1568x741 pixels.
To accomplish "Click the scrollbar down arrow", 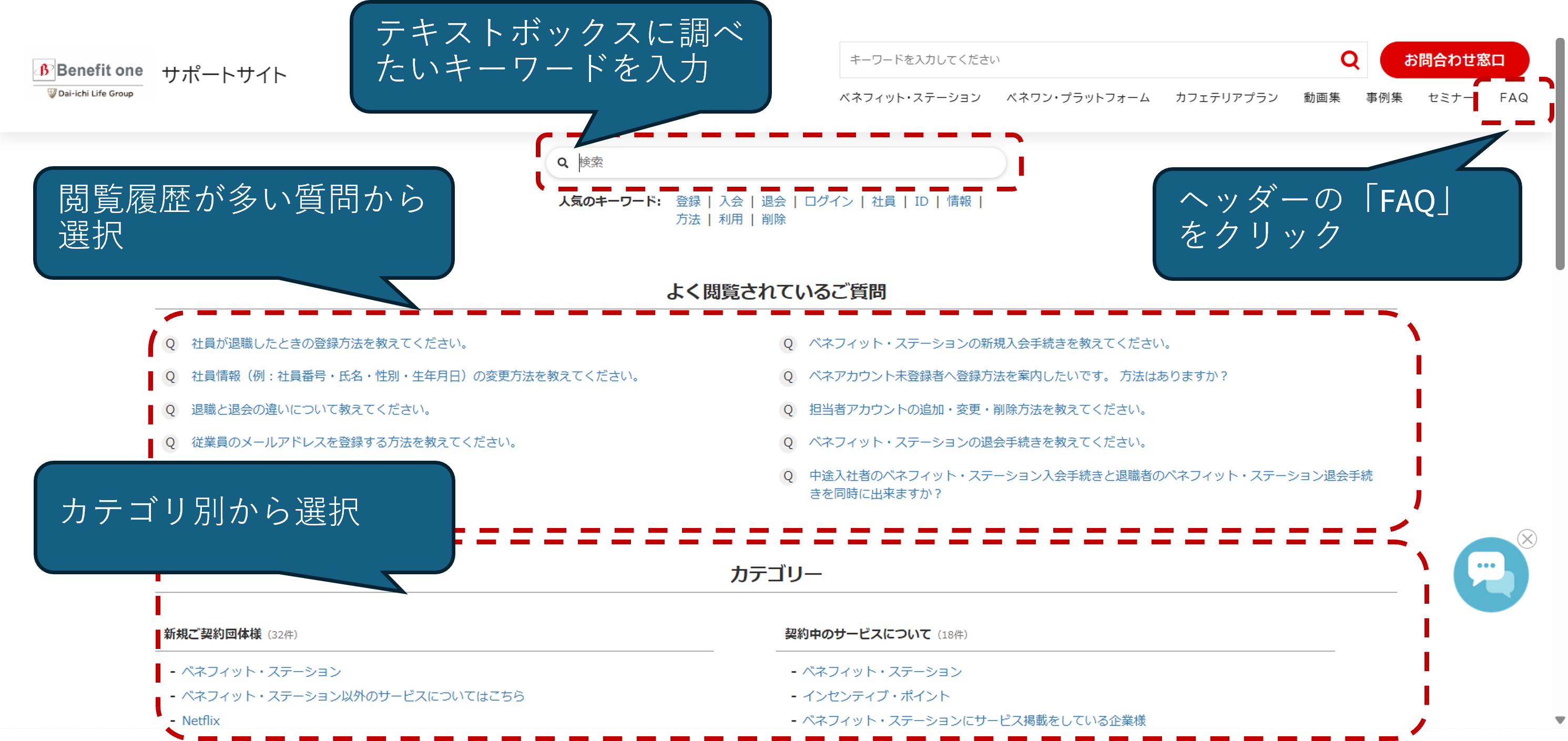I will pyautogui.click(x=1560, y=719).
